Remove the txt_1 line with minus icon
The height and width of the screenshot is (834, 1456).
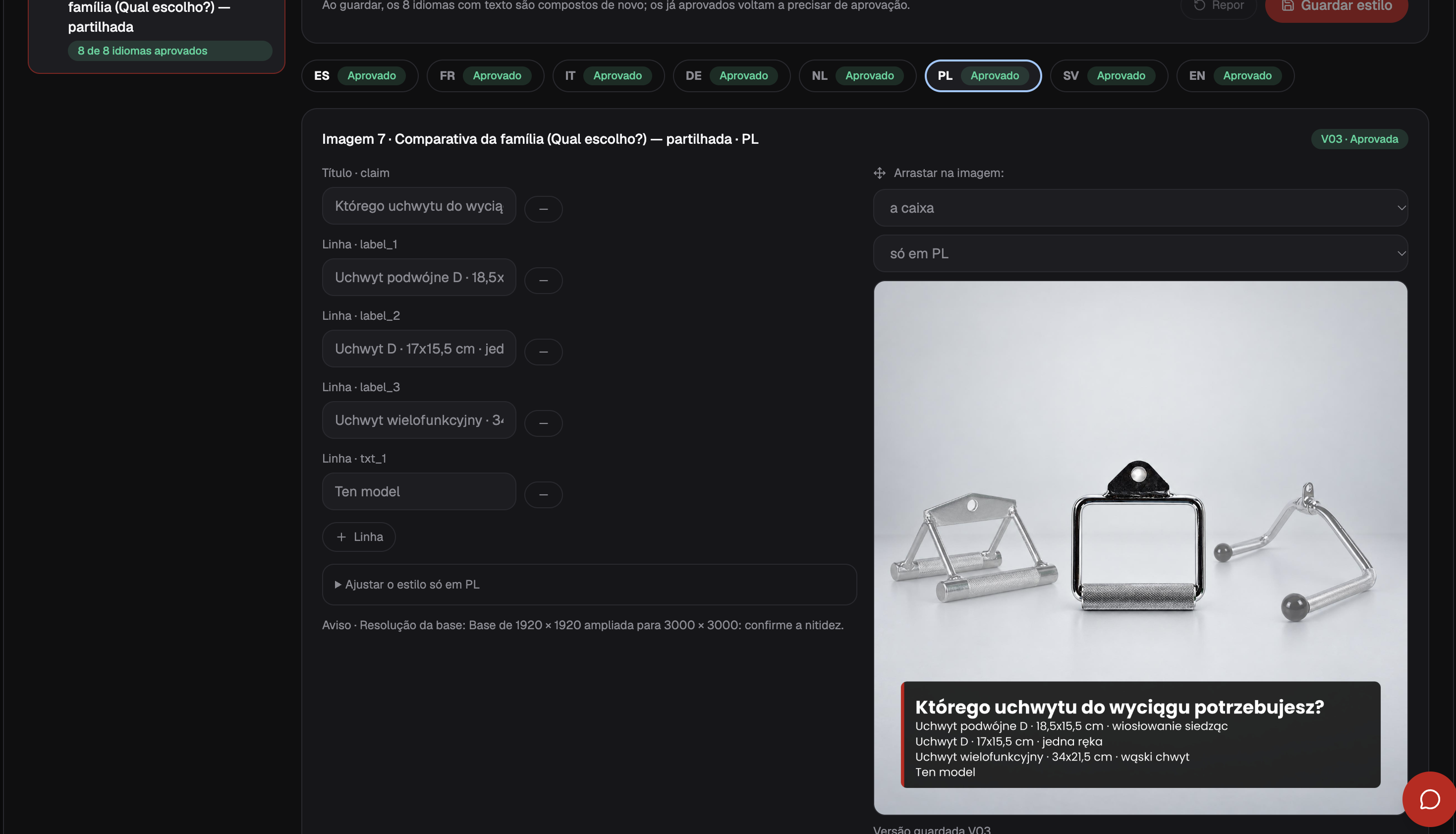click(x=543, y=494)
